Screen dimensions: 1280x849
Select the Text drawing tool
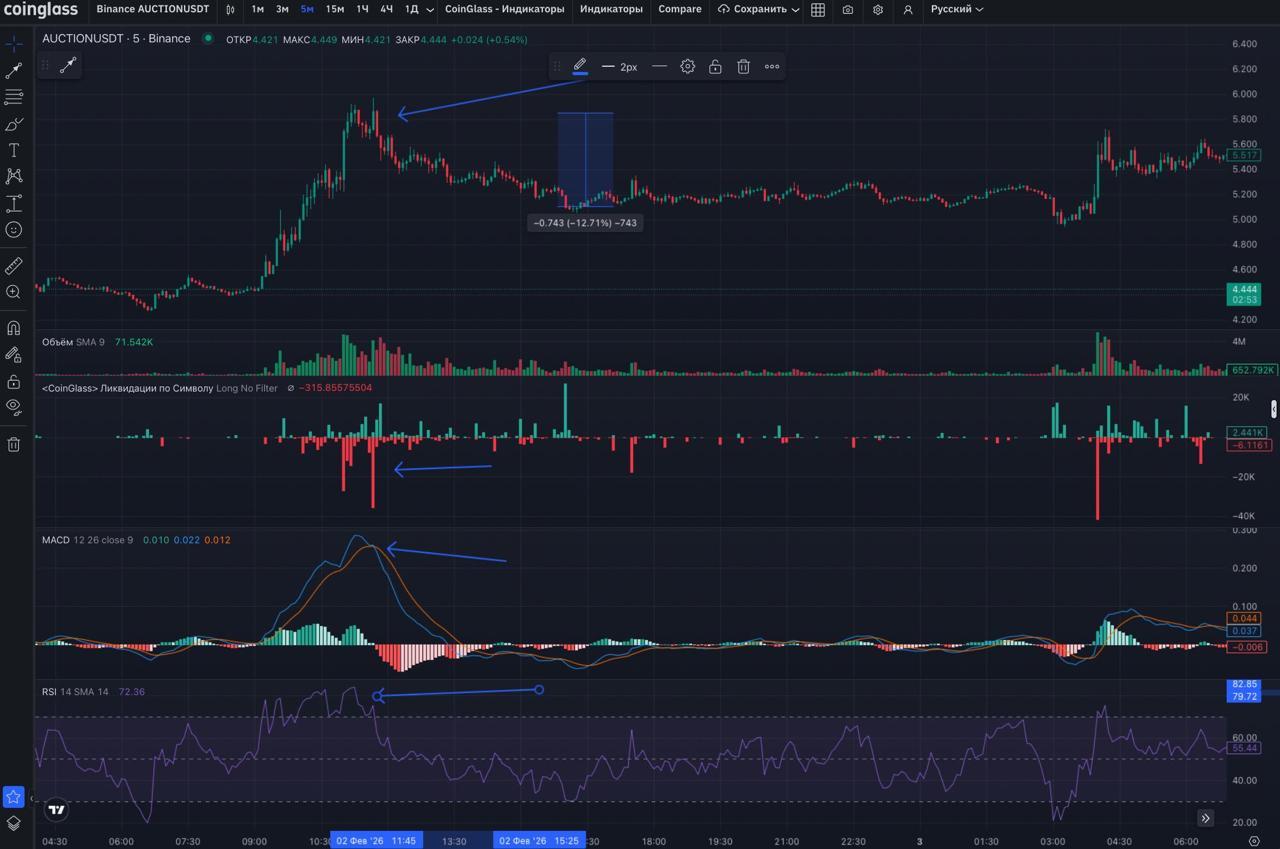tap(14, 150)
